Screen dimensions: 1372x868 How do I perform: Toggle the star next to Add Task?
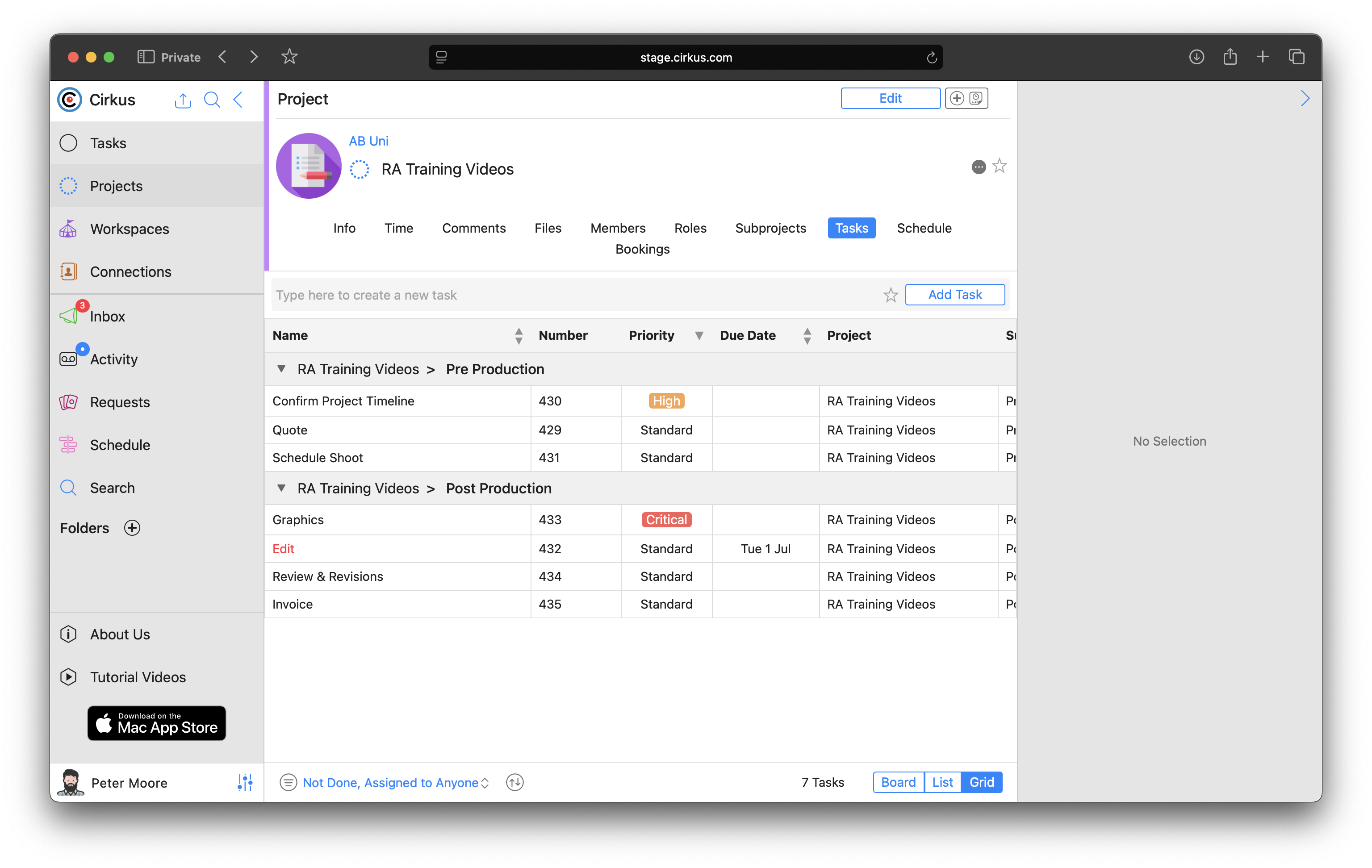click(x=891, y=295)
